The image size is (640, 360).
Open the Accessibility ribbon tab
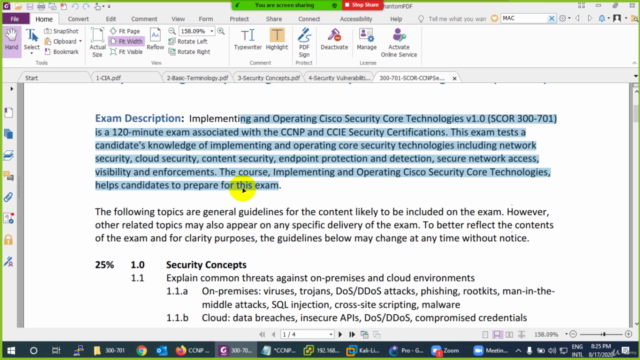click(x=356, y=19)
